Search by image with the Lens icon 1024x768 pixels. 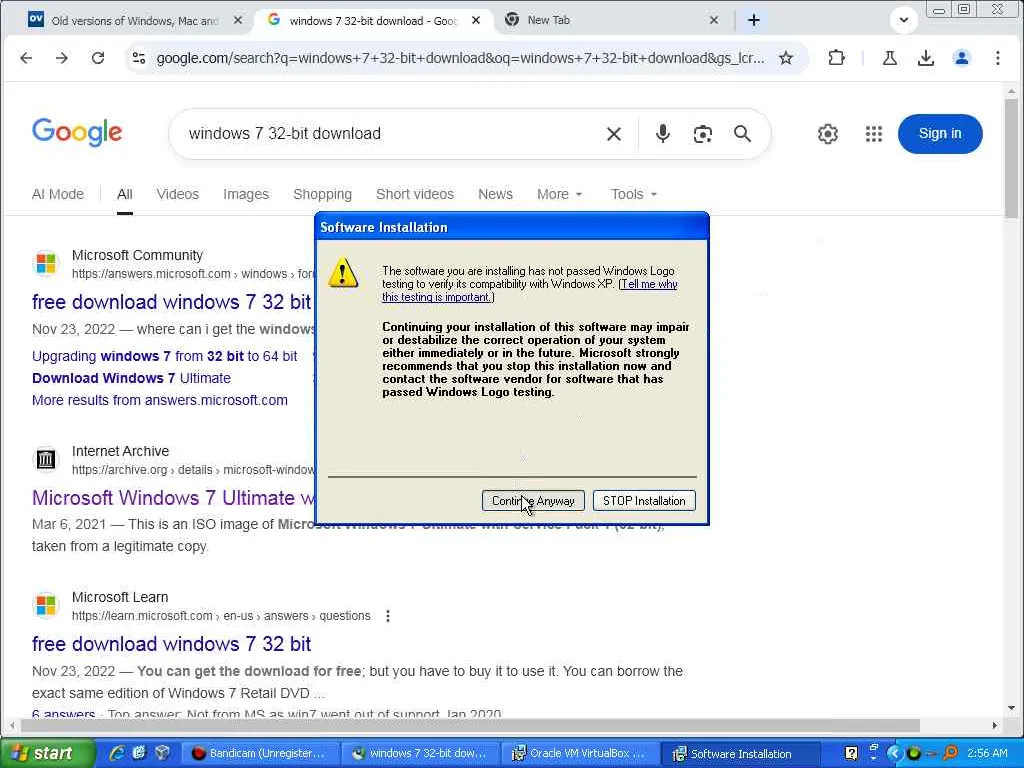[x=702, y=134]
